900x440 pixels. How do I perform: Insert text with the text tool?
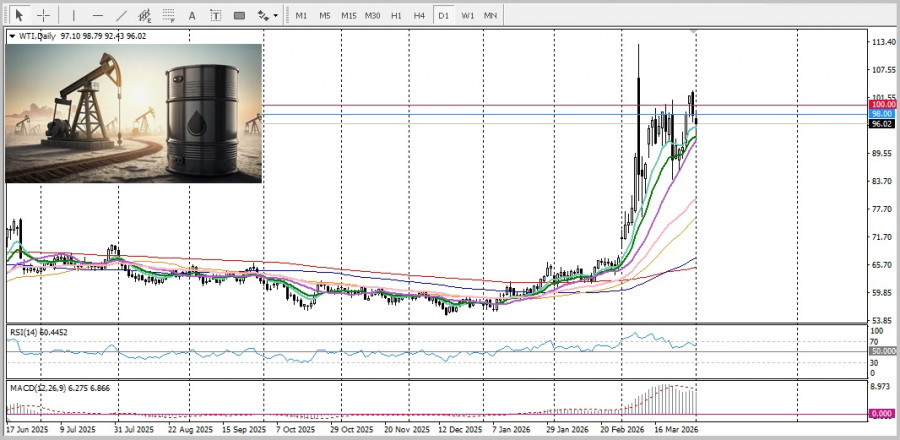coord(193,16)
